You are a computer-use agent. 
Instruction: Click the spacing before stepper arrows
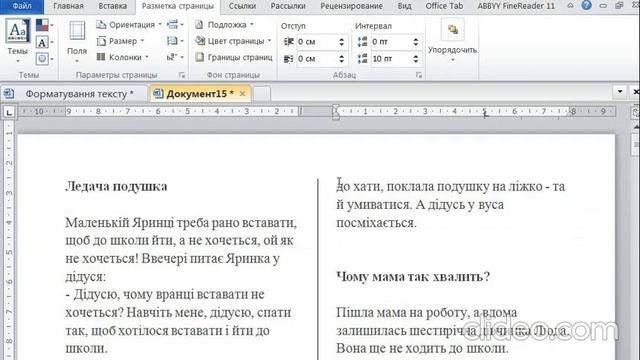[x=416, y=42]
